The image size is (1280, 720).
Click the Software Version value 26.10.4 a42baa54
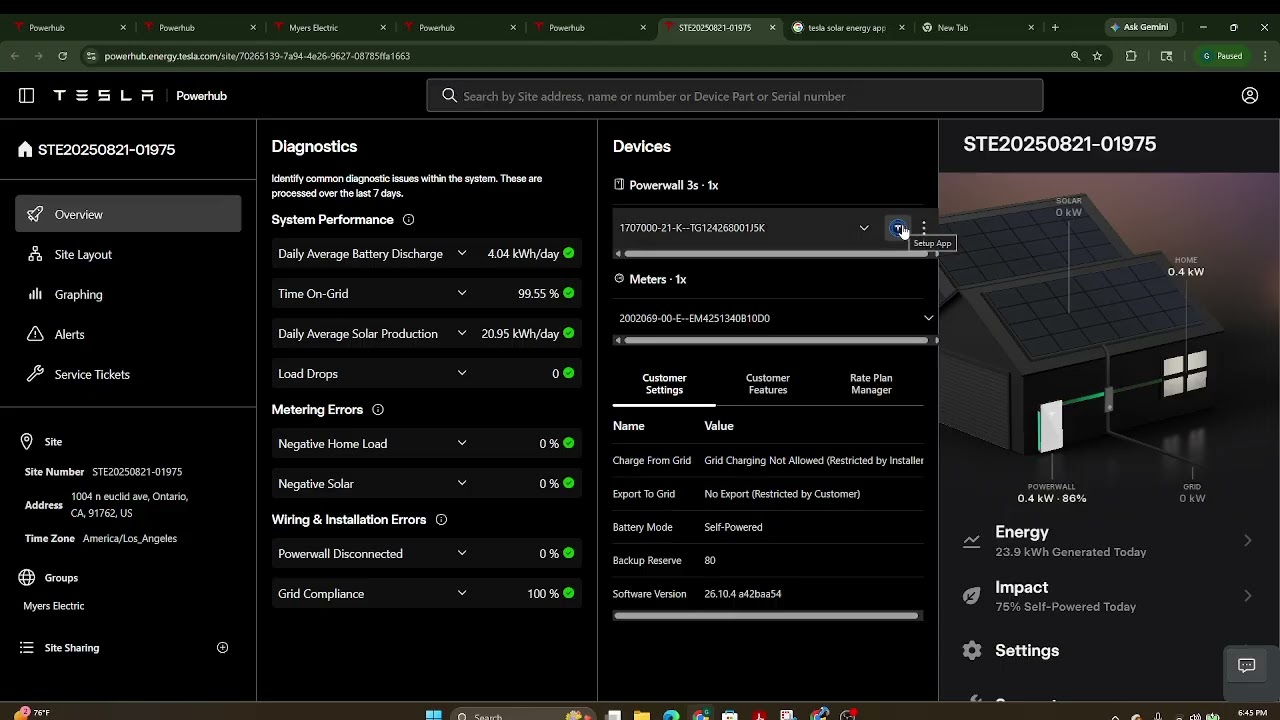pos(743,594)
